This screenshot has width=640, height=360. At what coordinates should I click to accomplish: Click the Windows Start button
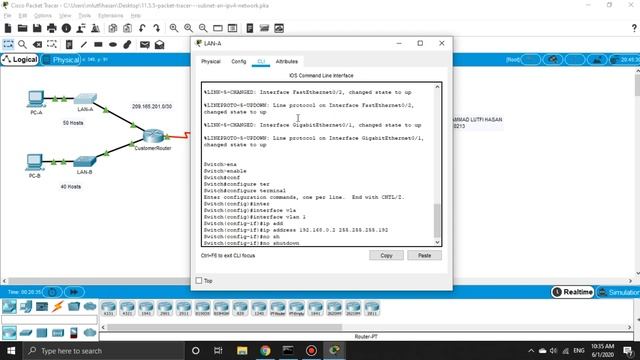click(11, 351)
